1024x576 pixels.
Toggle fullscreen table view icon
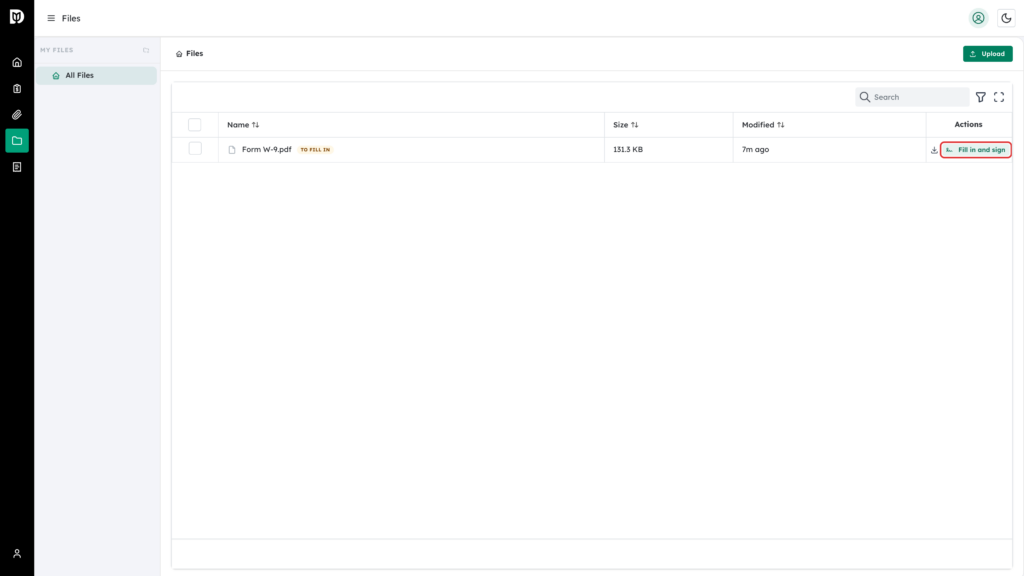999,97
